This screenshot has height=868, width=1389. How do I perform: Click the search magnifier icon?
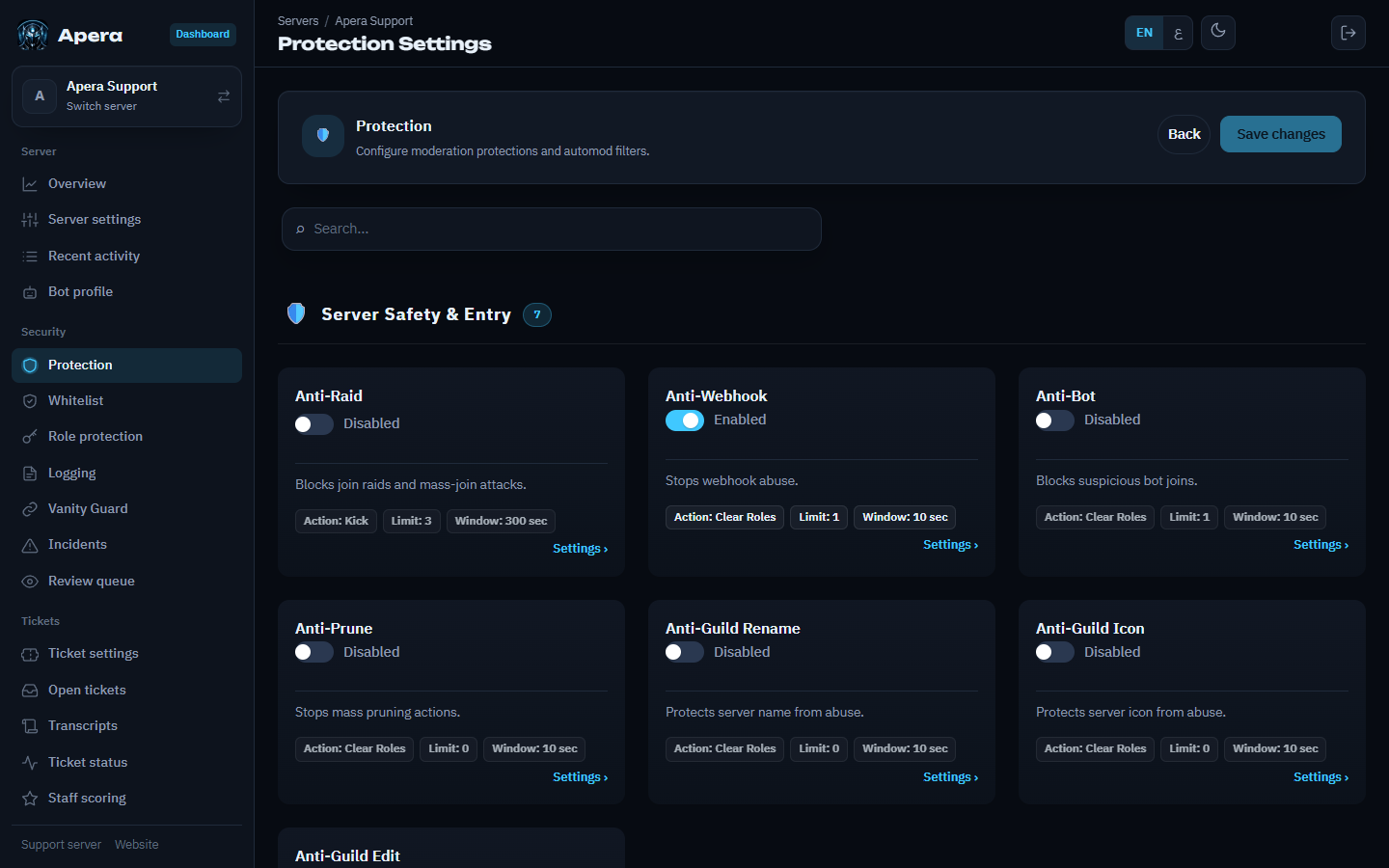click(x=300, y=230)
